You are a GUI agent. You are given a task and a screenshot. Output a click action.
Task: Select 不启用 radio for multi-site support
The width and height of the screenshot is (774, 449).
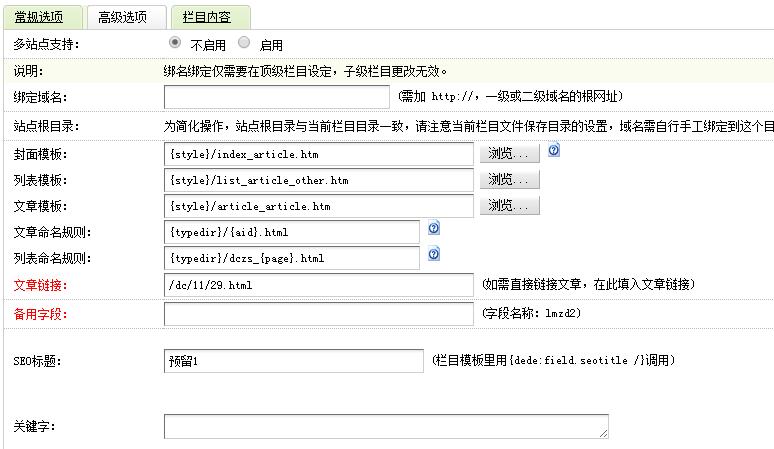coord(174,42)
